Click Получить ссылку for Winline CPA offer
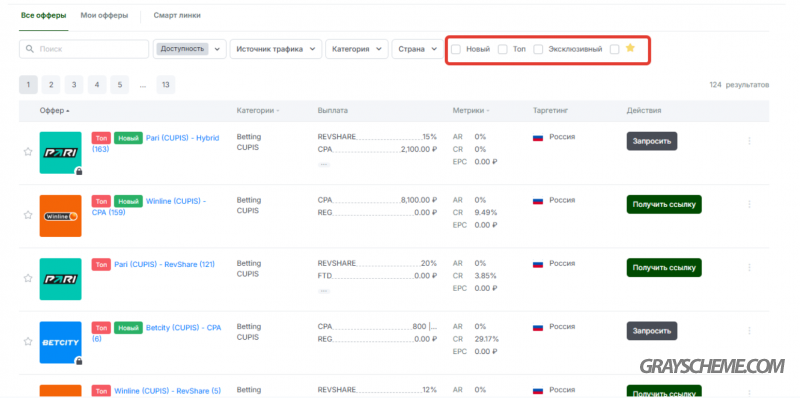The height and width of the screenshot is (398, 800). [664, 204]
